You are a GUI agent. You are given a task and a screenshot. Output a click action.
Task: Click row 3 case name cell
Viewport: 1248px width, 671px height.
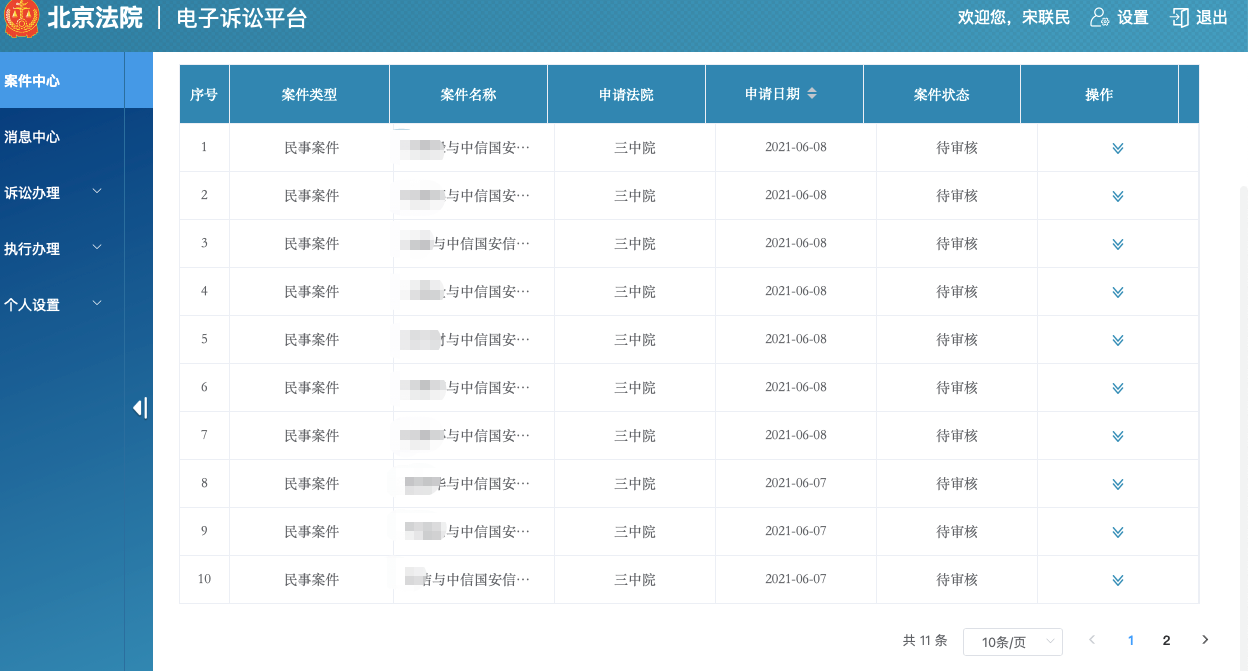point(474,244)
